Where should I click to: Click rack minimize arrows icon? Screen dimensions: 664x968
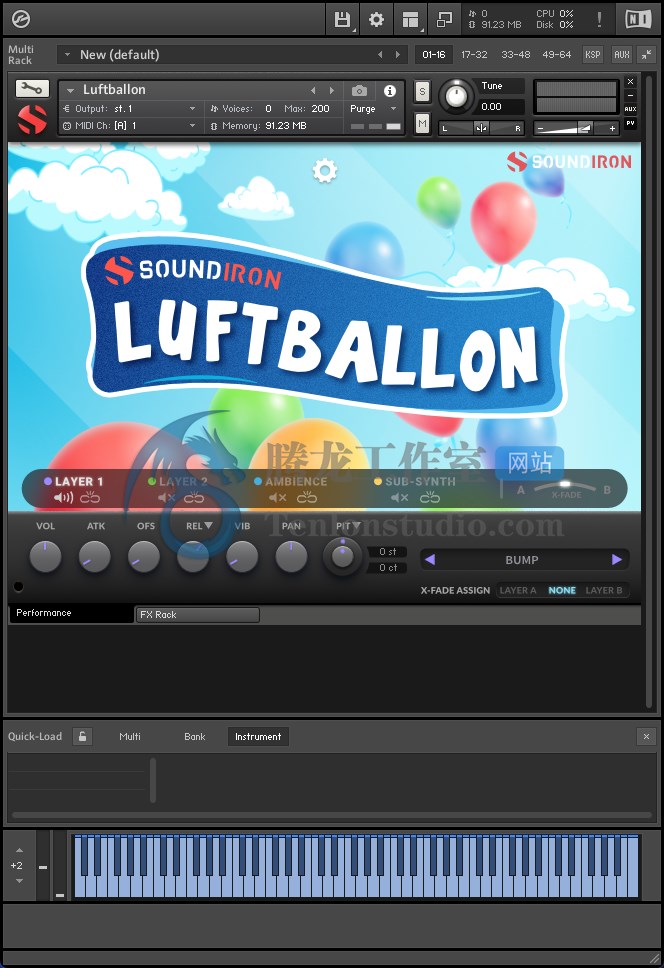pos(646,54)
